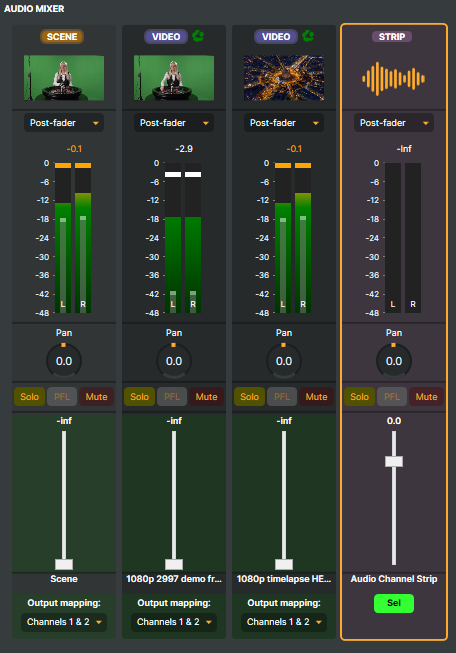Click the Pan knob on Audio Channel Strip
Image resolution: width=456 pixels, height=653 pixels.
[394, 361]
